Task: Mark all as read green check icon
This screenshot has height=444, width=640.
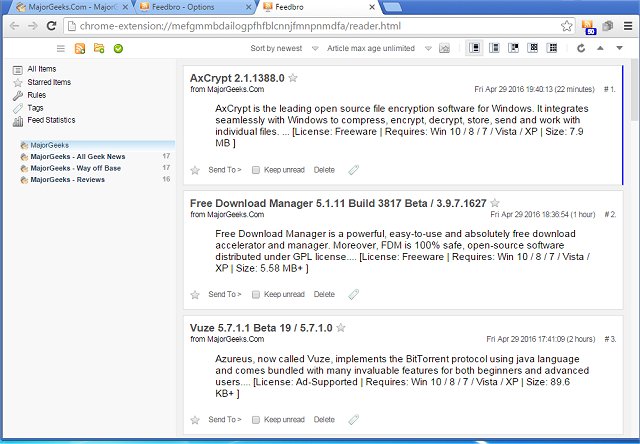Action: coord(118,49)
